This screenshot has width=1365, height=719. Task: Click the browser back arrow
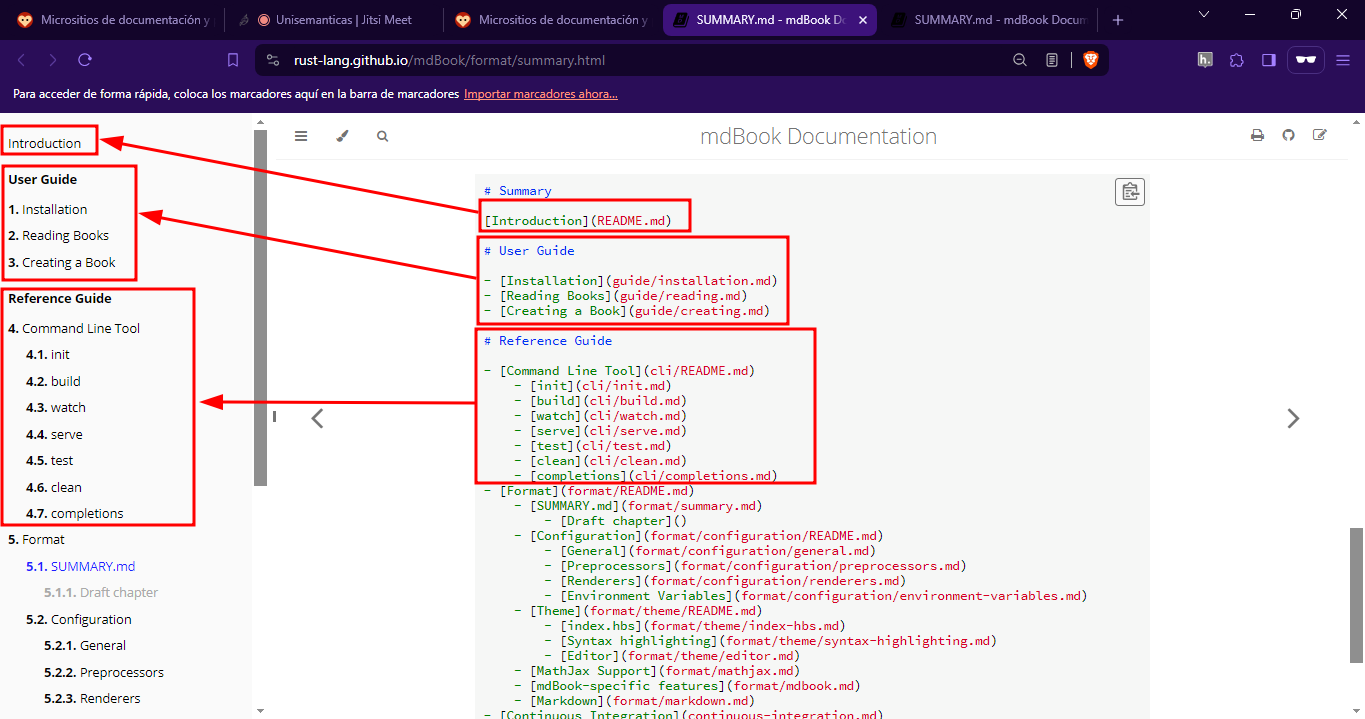click(x=22, y=60)
